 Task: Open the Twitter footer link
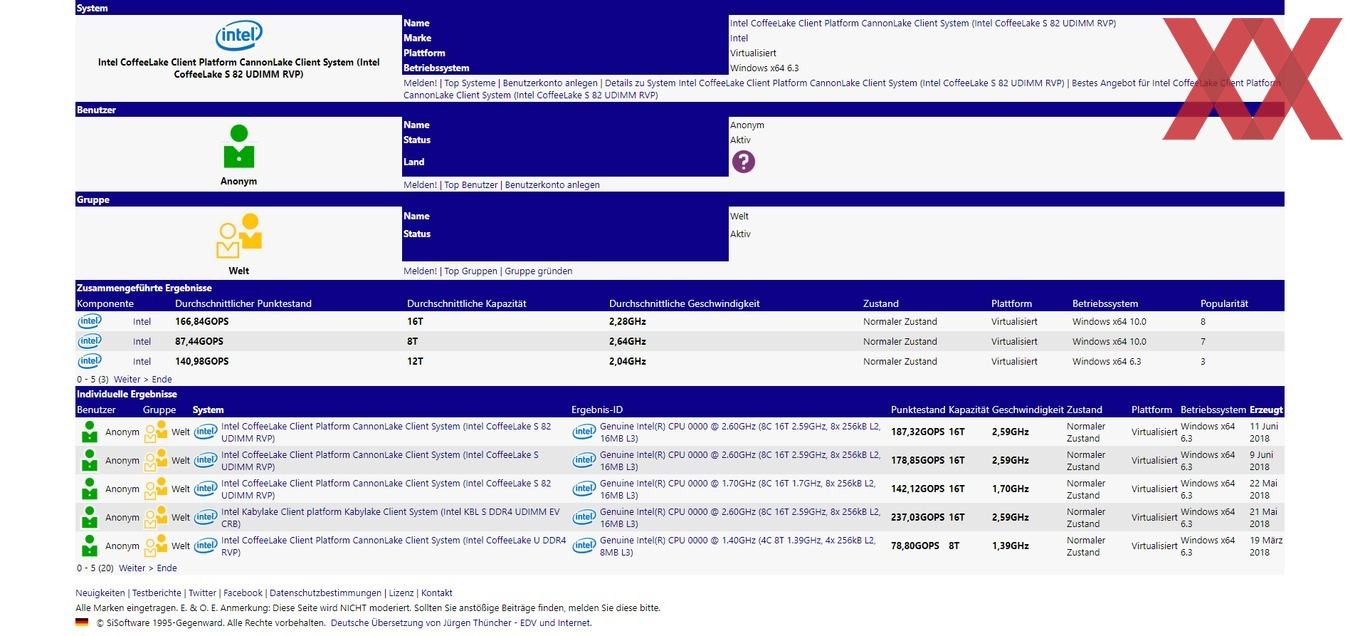[x=202, y=593]
